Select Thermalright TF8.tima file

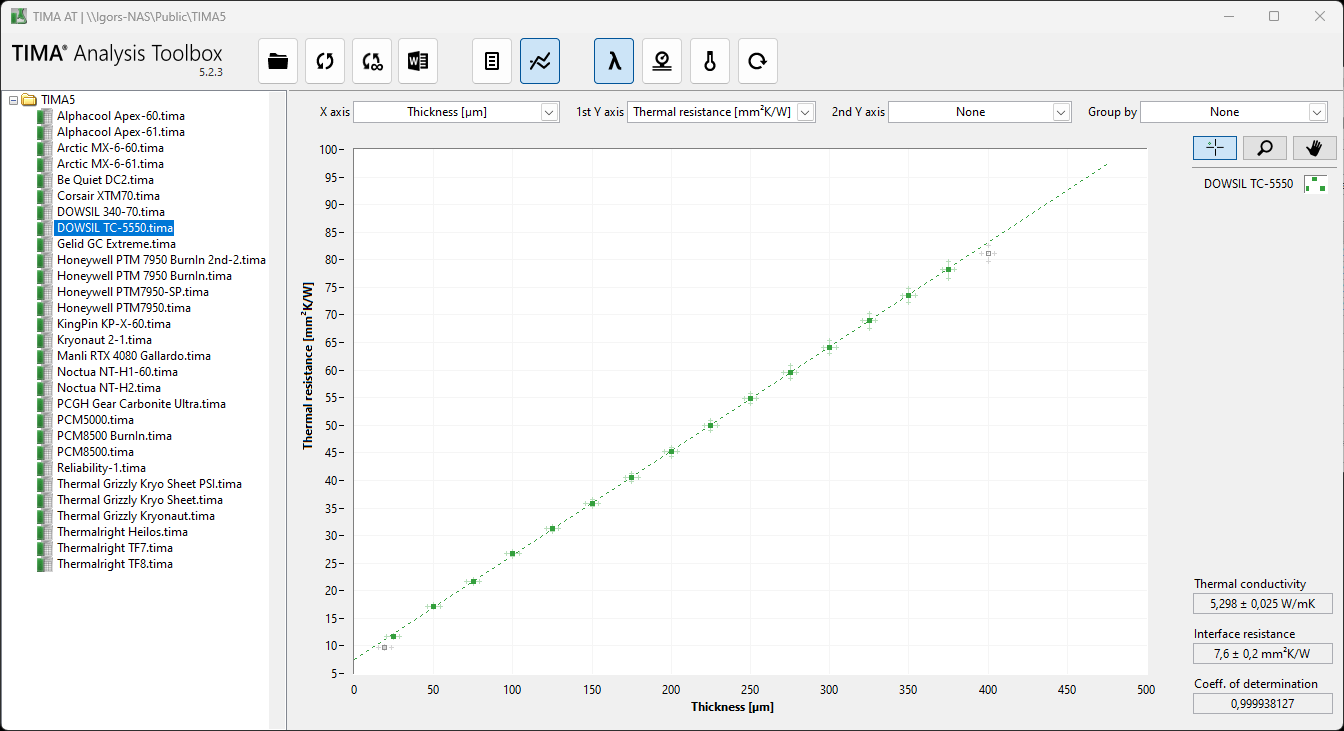(x=115, y=564)
